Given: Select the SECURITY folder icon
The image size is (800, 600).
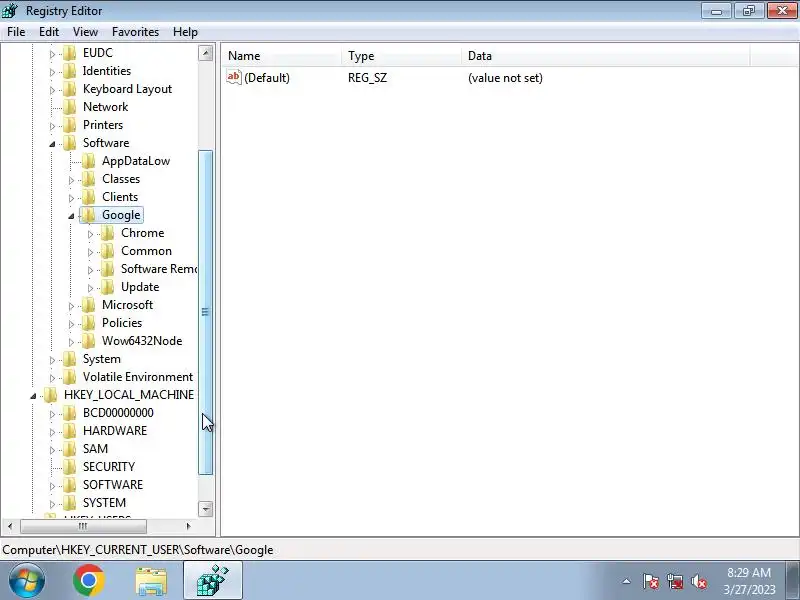Looking at the screenshot, I should coord(69,466).
